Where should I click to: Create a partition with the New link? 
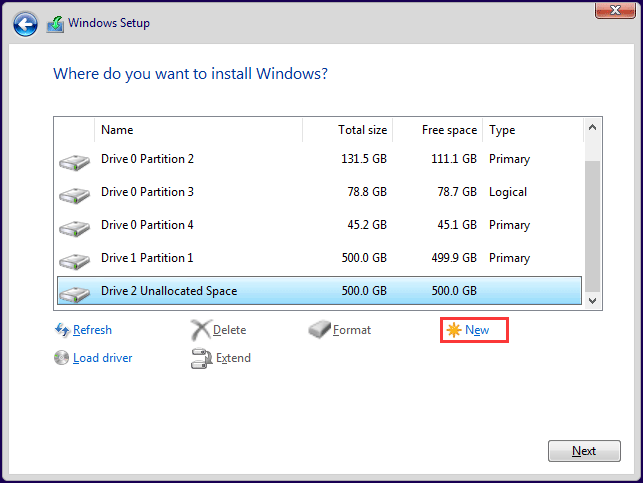(x=477, y=330)
